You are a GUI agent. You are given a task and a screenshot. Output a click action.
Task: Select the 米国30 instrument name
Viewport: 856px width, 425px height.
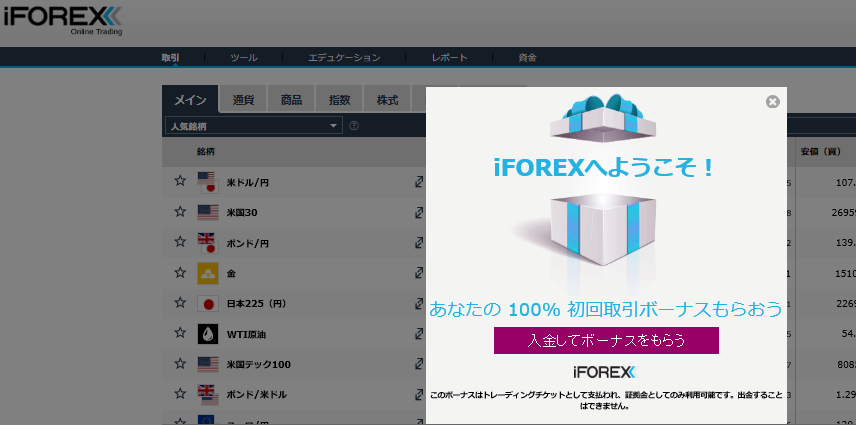pos(242,213)
